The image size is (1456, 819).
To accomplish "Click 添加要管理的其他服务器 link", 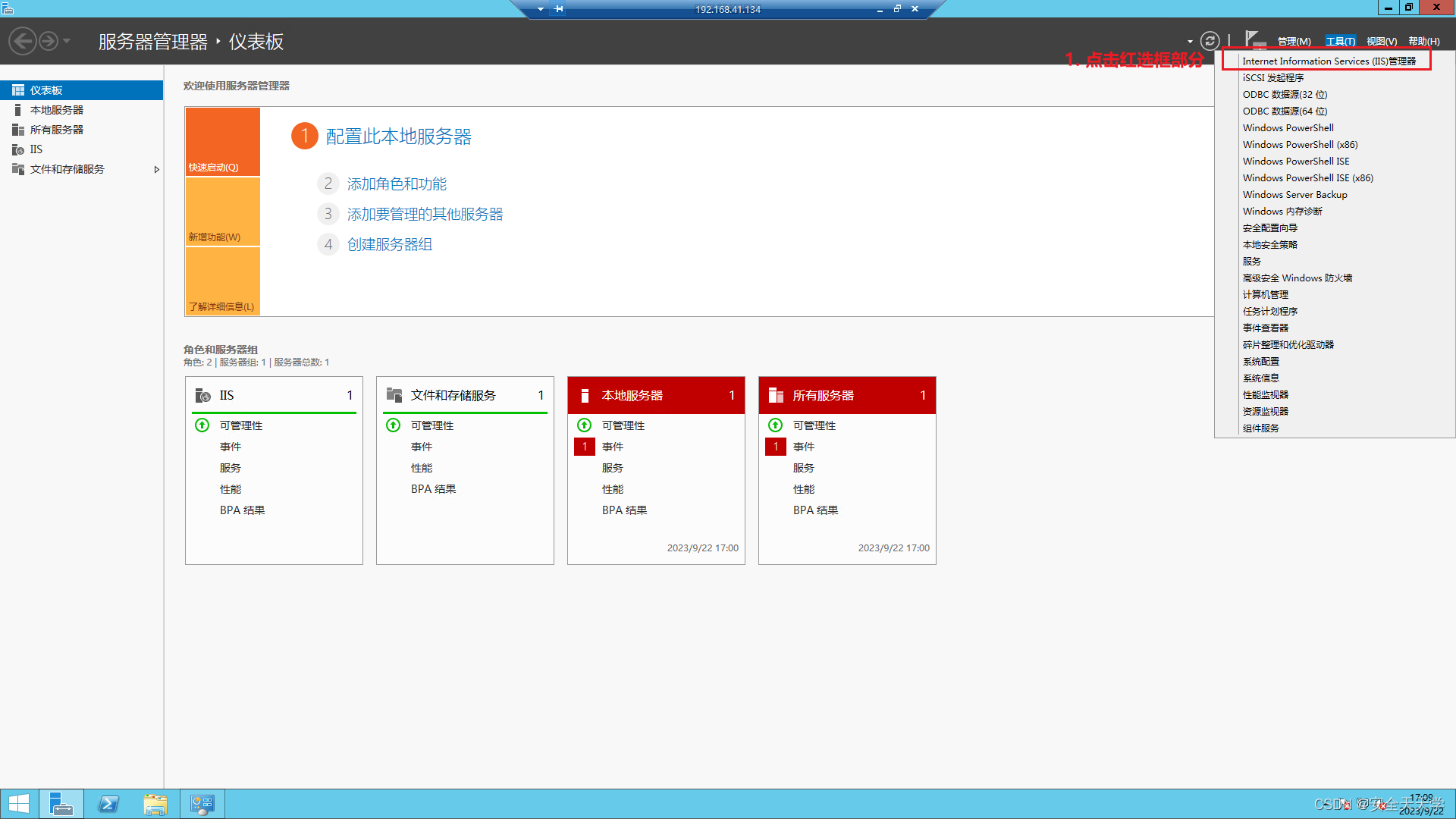I will (425, 215).
